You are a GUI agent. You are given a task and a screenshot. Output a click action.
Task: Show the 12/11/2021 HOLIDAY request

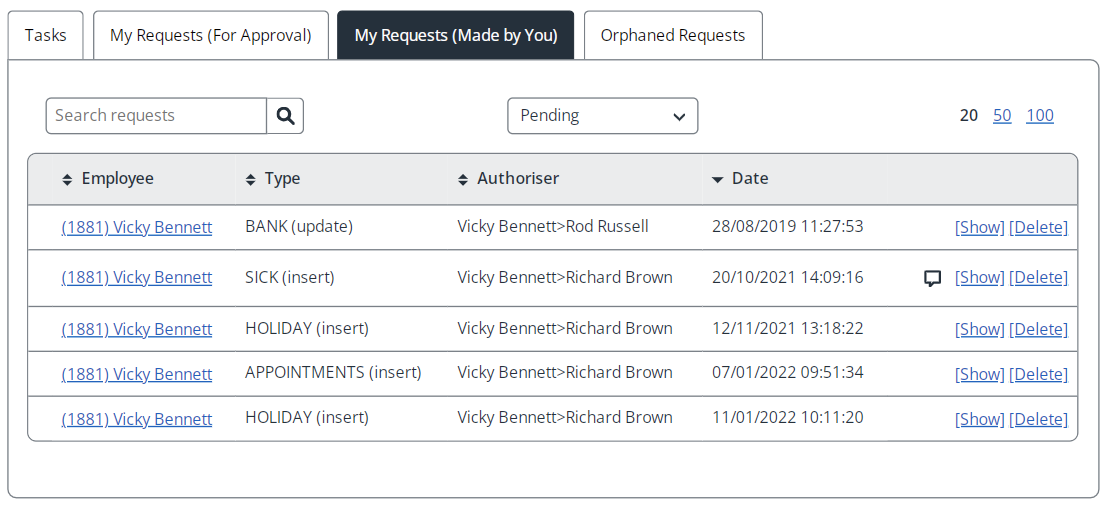pos(979,329)
